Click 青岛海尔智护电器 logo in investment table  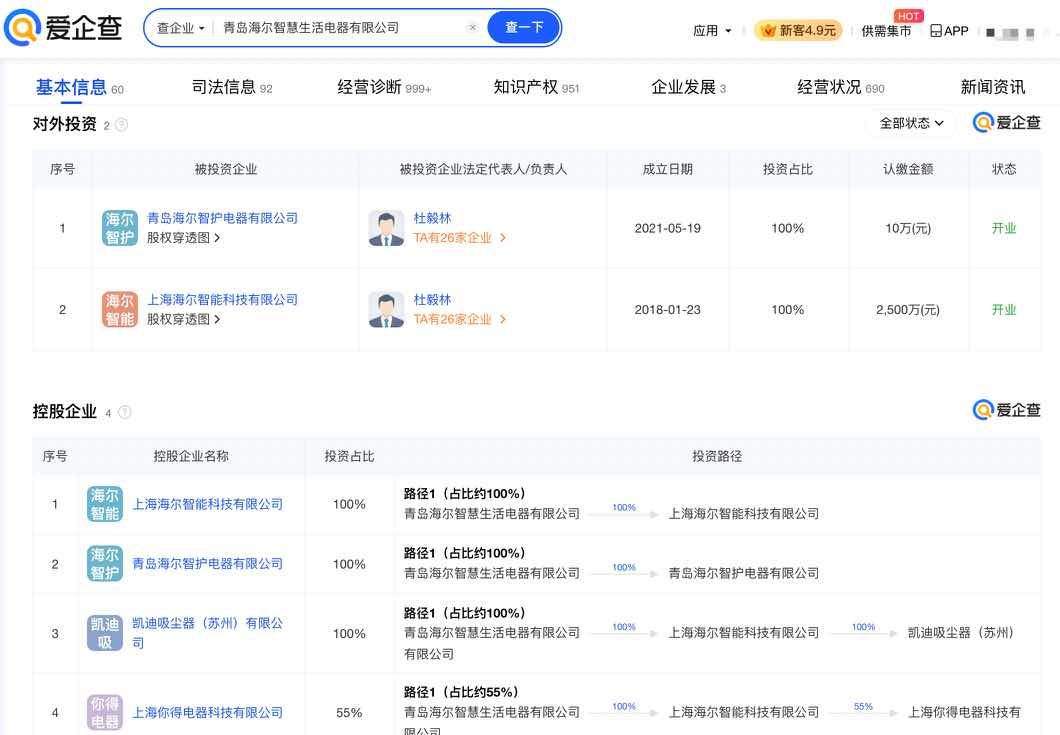120,228
